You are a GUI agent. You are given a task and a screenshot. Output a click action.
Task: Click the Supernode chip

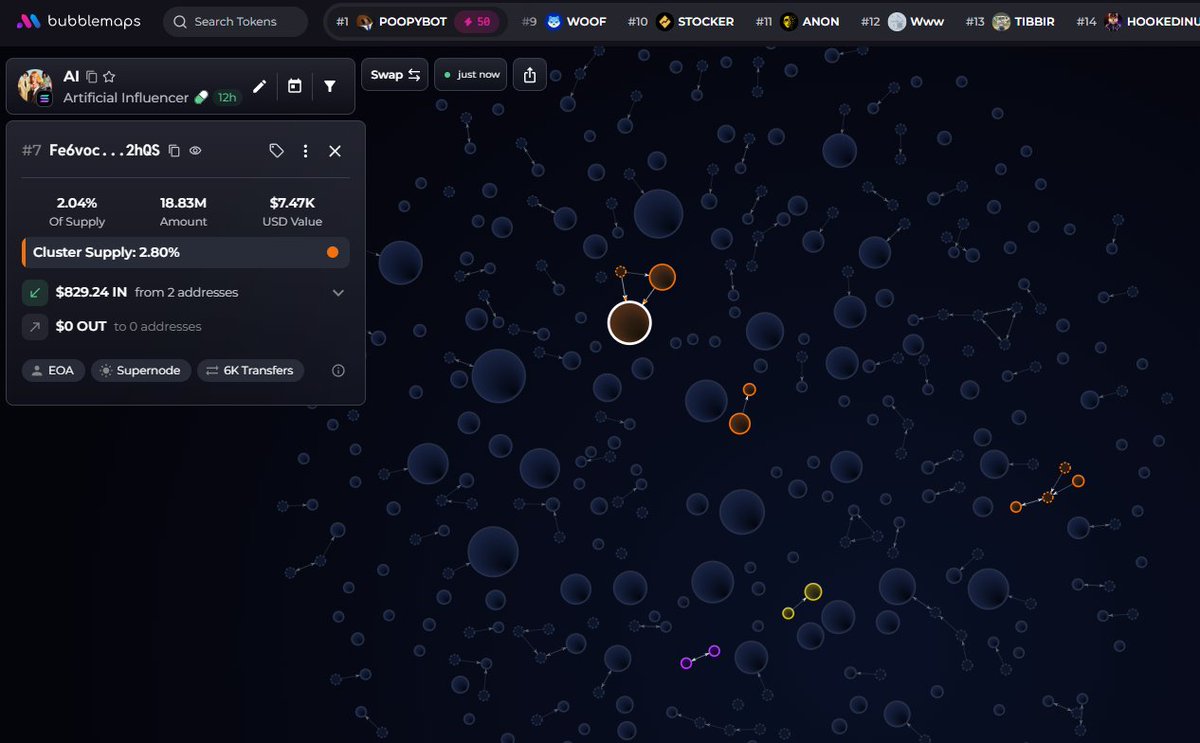click(x=141, y=370)
